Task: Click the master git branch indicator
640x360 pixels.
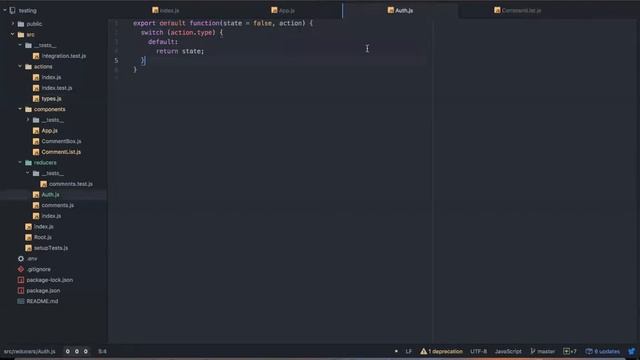Action: pos(542,351)
